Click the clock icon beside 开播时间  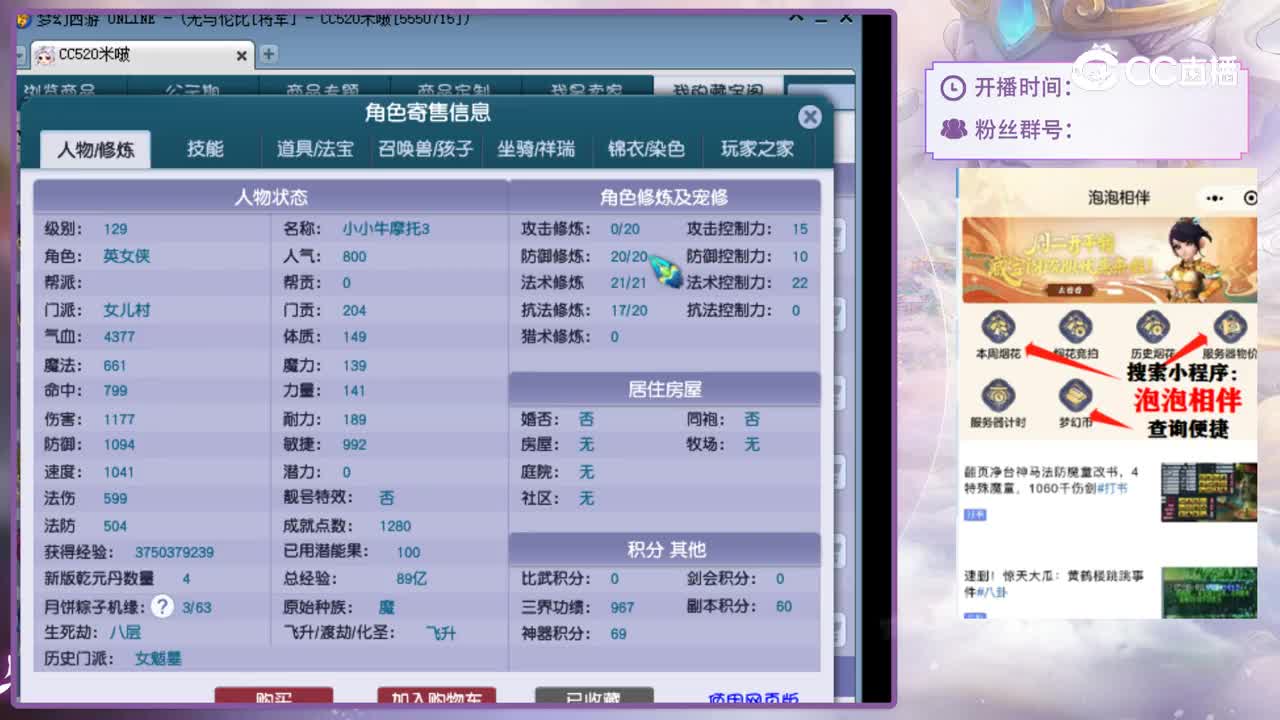[x=954, y=88]
